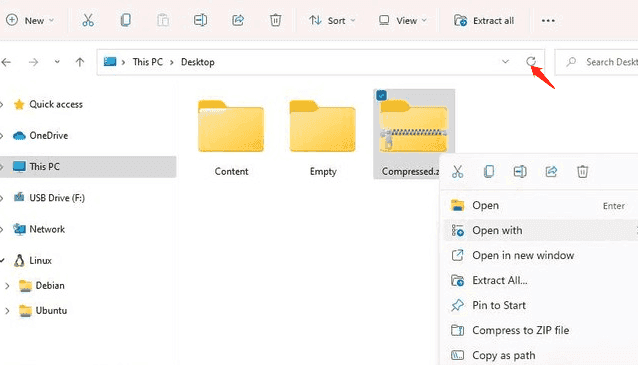Screen dimensions: 638x365
Task: Click the Rename icon in the context menu
Action: click(520, 172)
